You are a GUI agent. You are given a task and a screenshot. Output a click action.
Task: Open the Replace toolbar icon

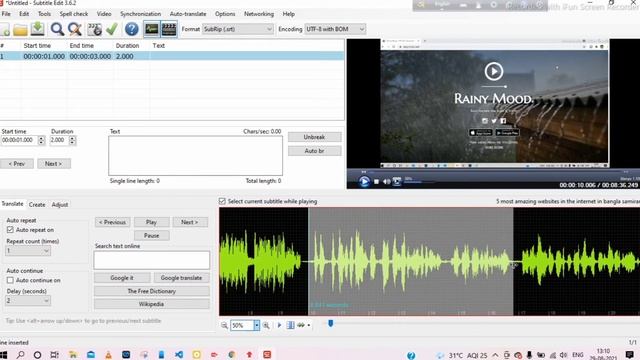[x=75, y=29]
